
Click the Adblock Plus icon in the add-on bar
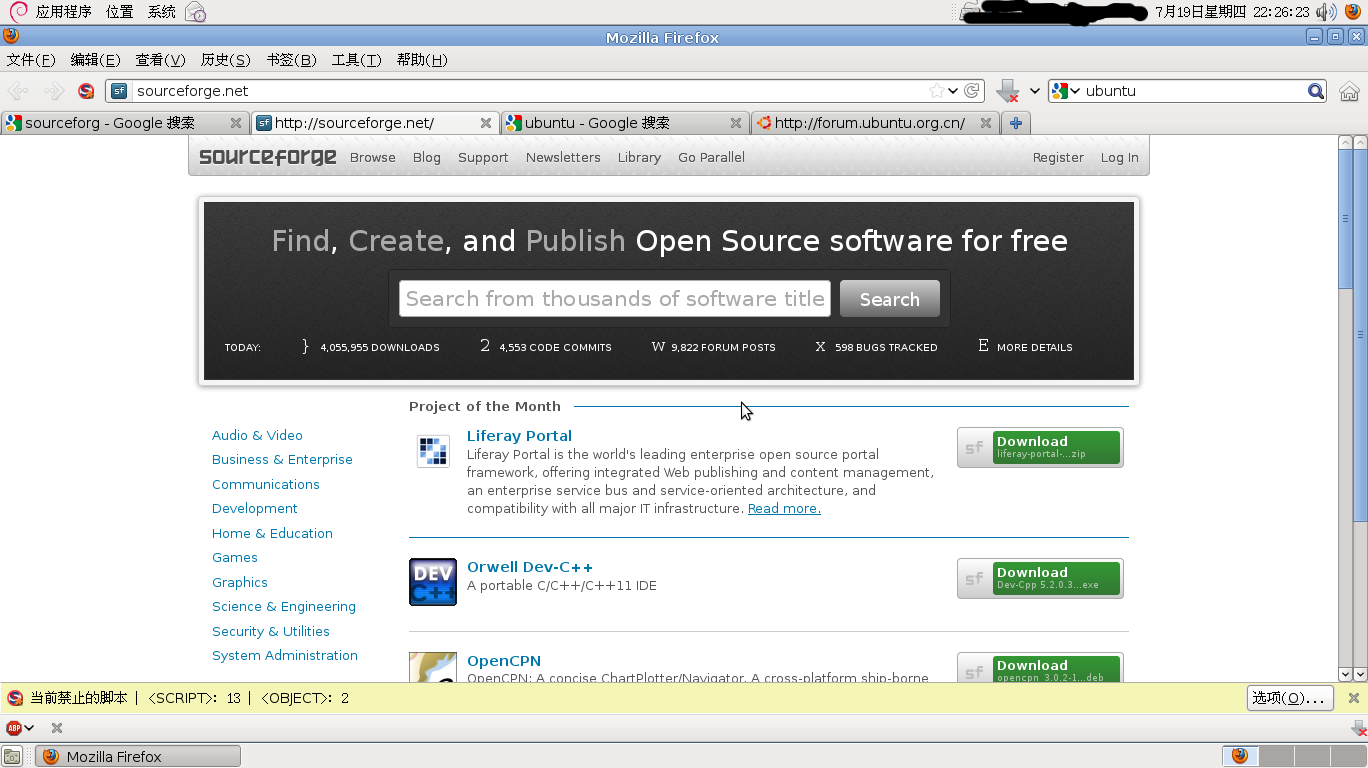(x=14, y=728)
